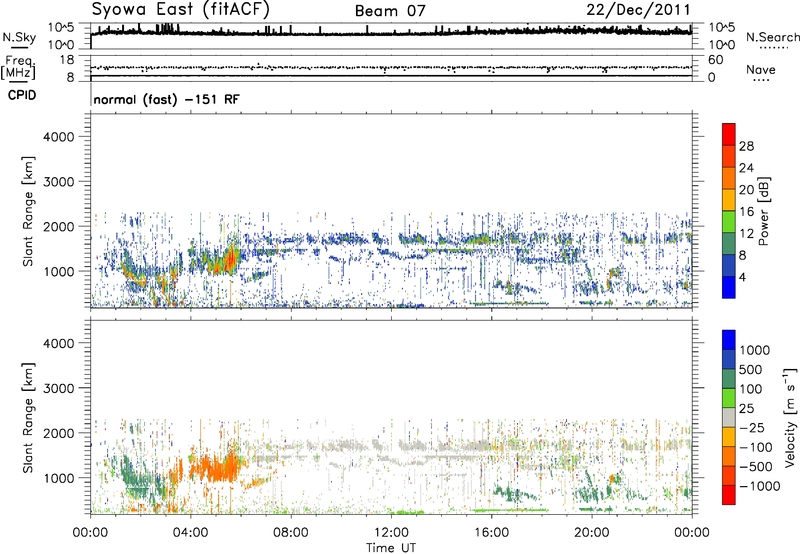Click the red segment of the Power colorbar
This screenshot has width=800, height=554.
pos(729,134)
